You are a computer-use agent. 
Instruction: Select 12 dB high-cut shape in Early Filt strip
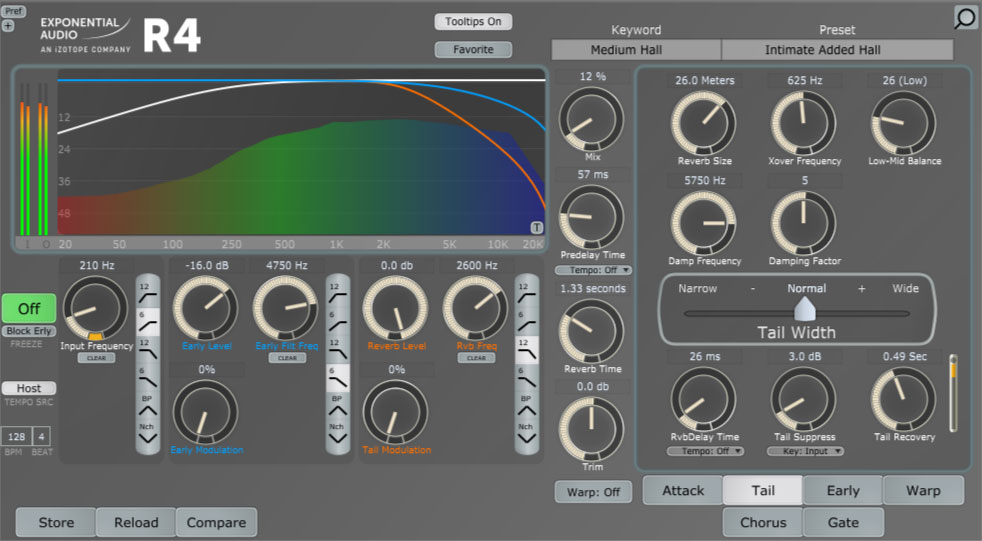(x=338, y=350)
